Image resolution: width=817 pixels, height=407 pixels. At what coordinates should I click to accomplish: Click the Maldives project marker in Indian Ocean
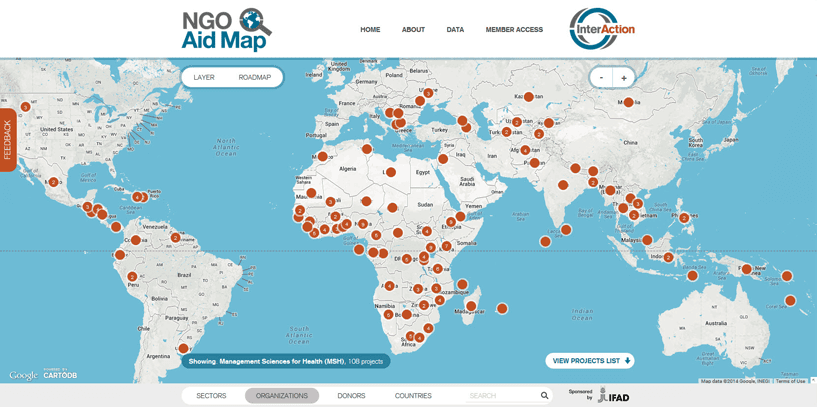click(545, 241)
